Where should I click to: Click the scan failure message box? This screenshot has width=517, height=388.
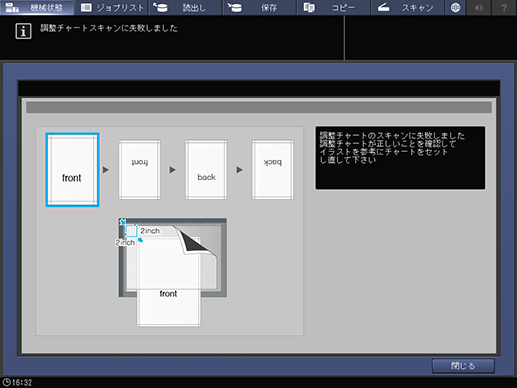(400, 158)
